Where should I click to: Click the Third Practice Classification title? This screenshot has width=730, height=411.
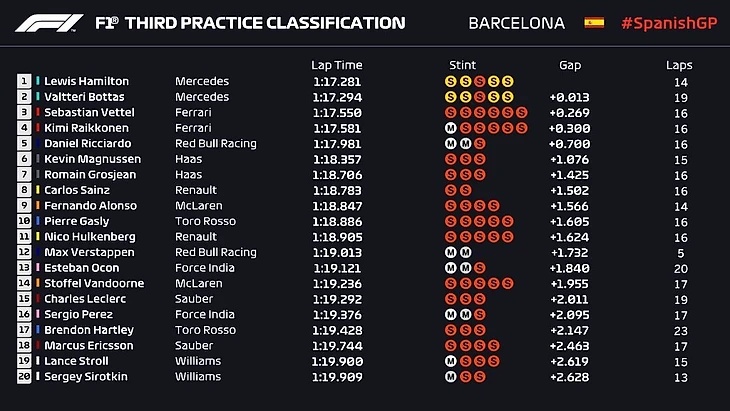coord(262,22)
